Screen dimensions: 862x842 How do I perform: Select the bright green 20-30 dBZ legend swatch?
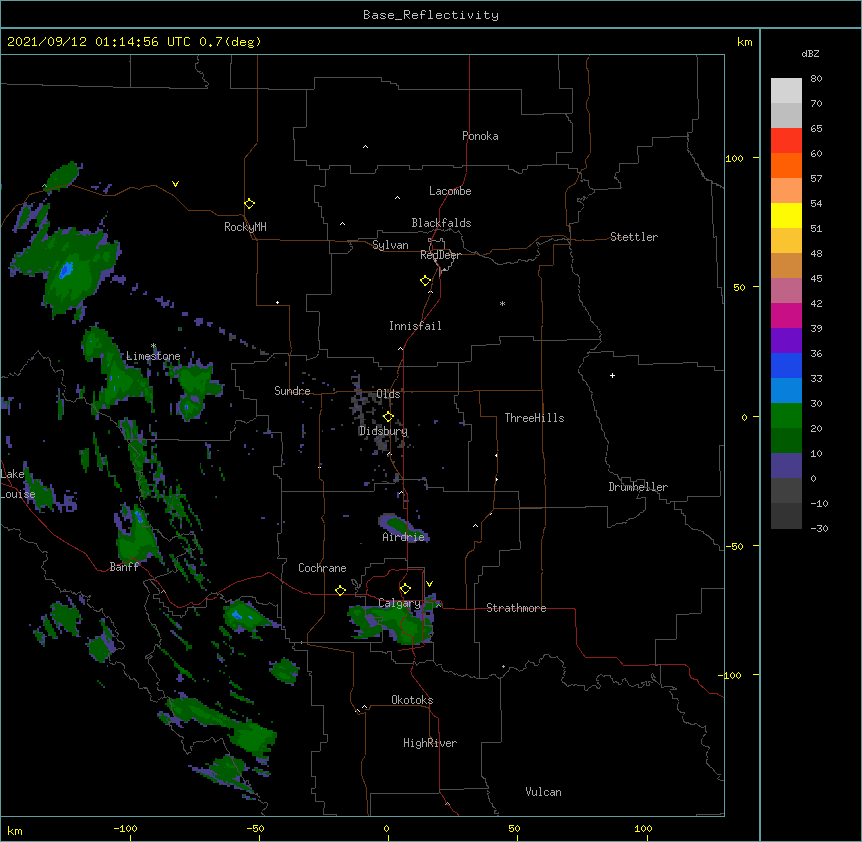click(786, 416)
